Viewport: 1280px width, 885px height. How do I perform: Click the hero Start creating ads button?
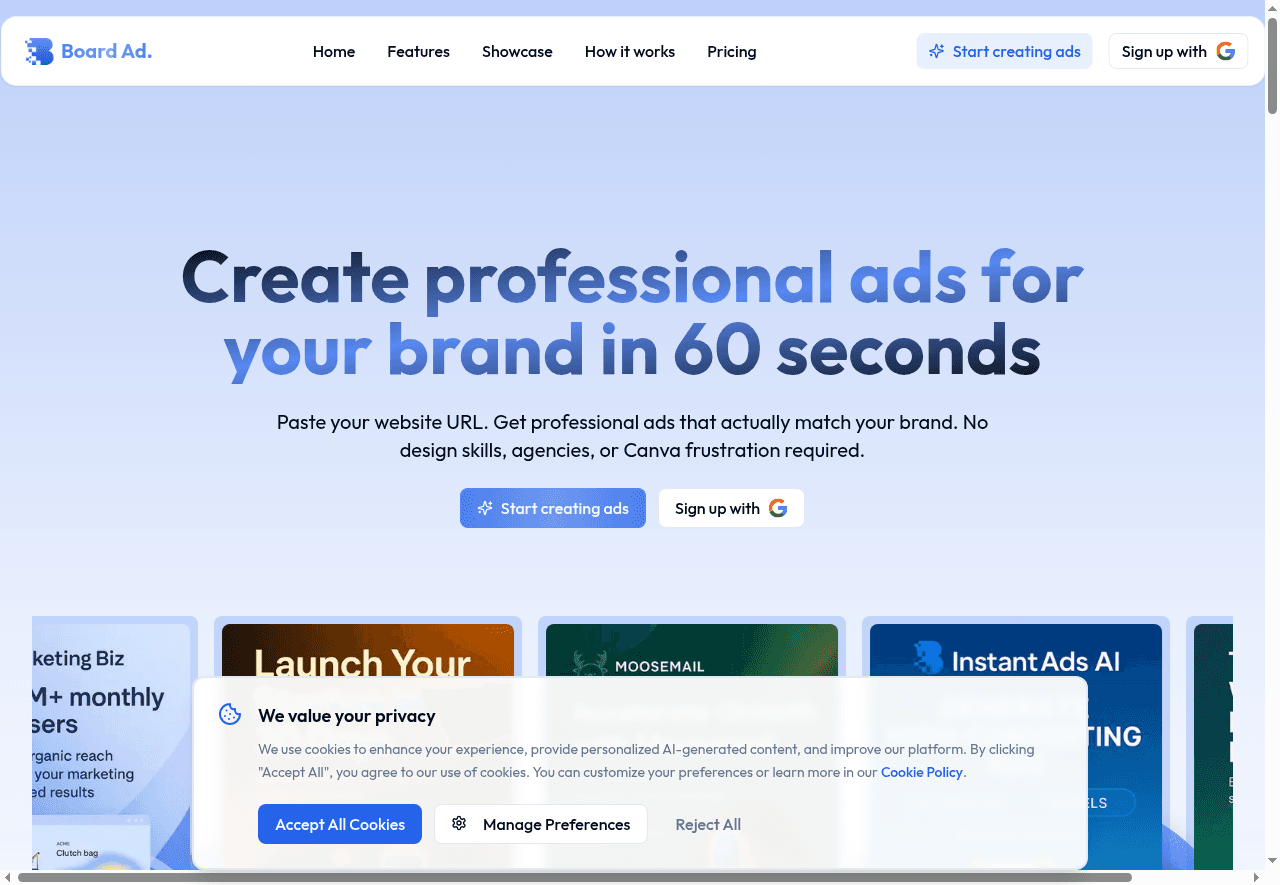(x=553, y=508)
